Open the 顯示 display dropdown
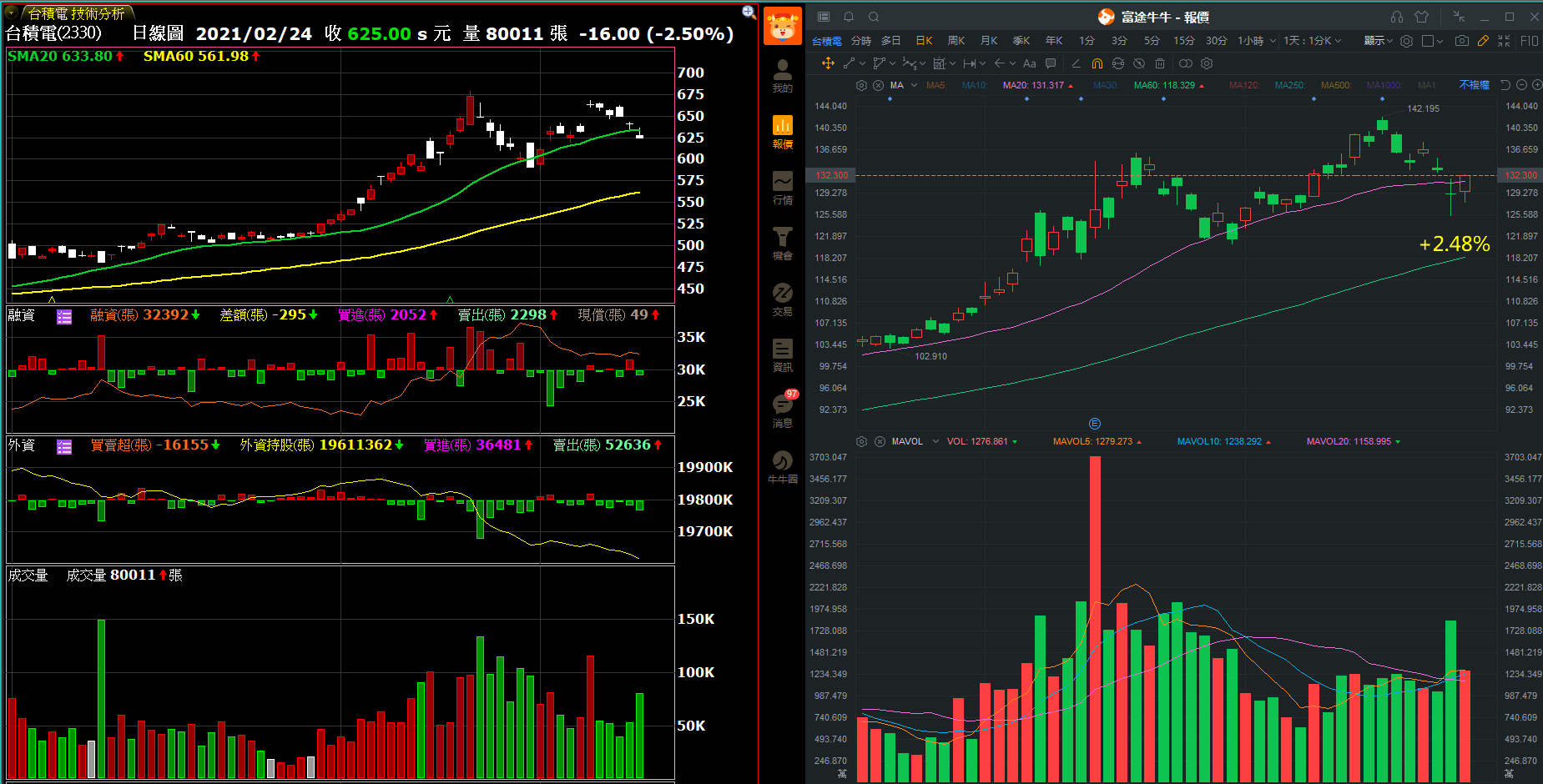1543x784 pixels. [1378, 40]
